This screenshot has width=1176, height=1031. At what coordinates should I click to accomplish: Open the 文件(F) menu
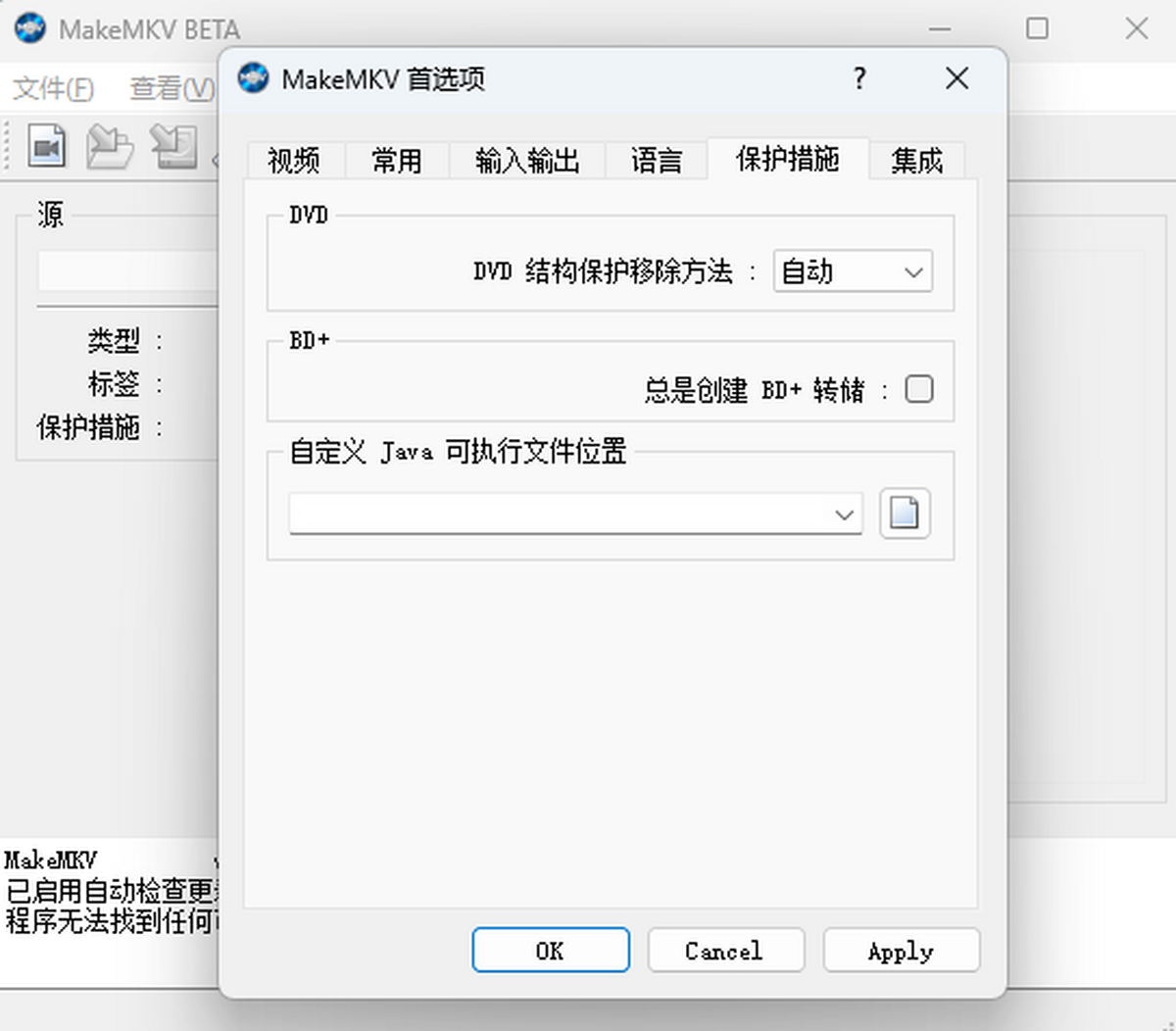[x=51, y=89]
